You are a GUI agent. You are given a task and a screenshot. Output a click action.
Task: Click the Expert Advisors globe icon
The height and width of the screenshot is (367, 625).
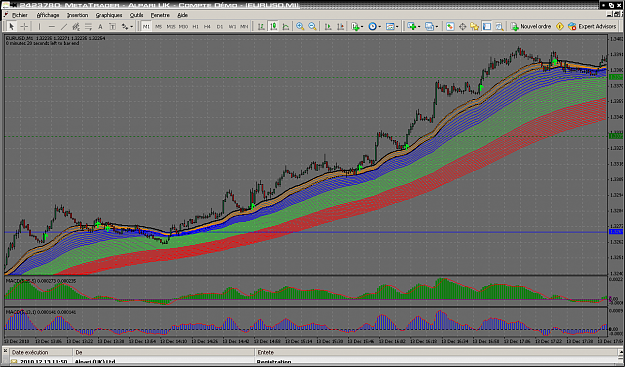tap(572, 27)
